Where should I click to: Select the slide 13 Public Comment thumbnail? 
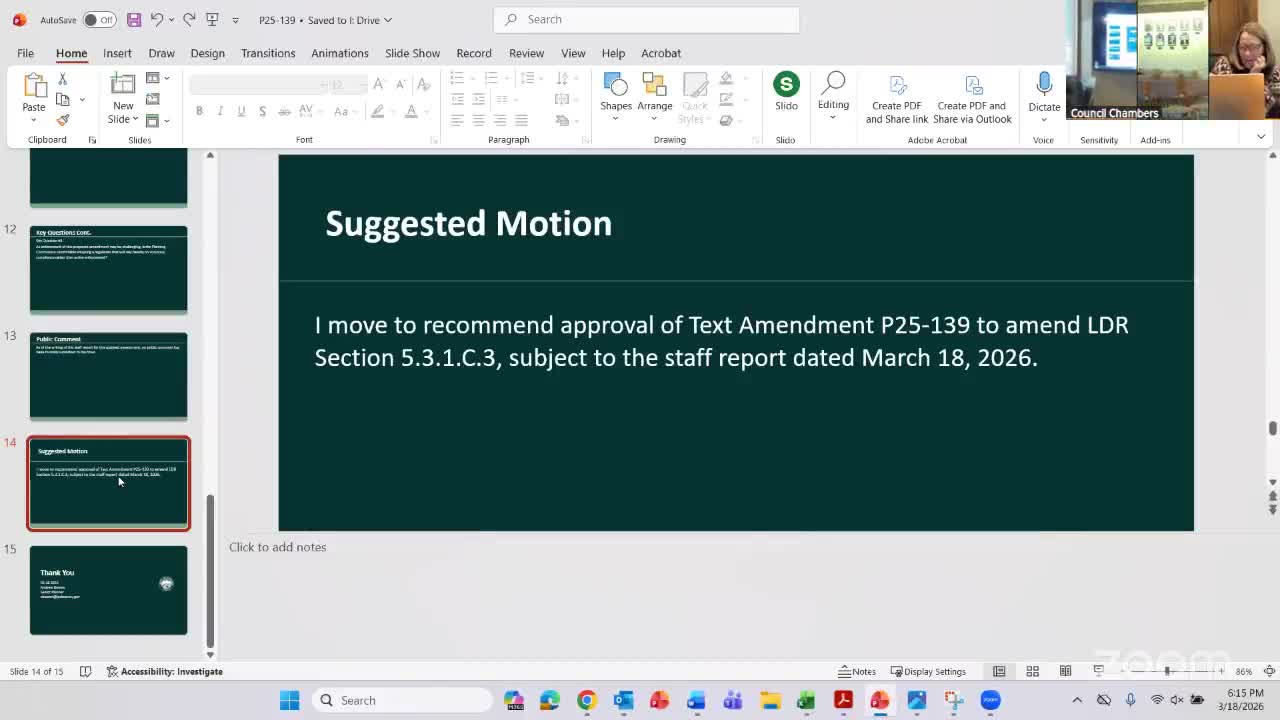108,376
